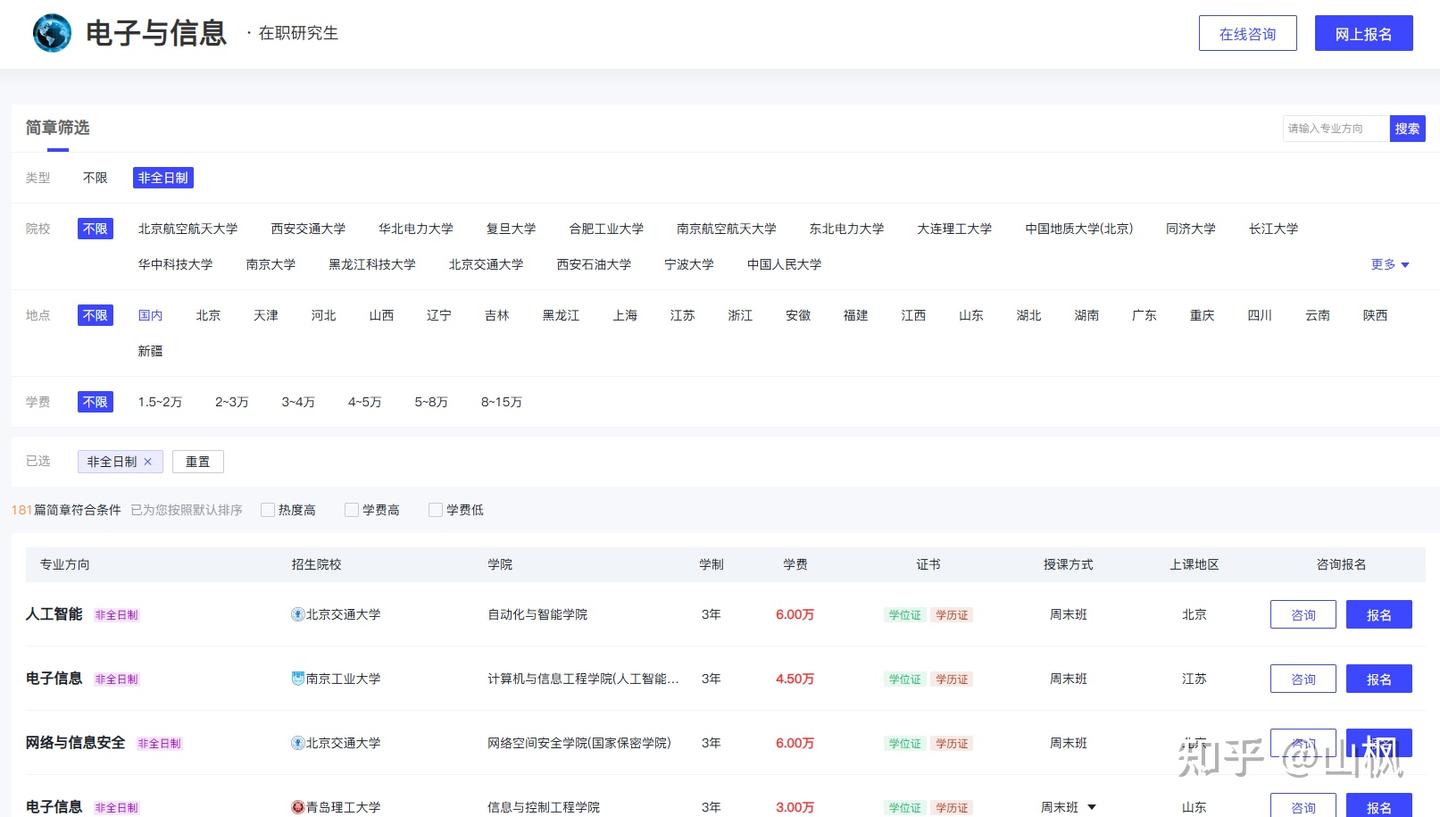Click the 自动化与智能学院 college cell
1440x817 pixels.
tap(537, 615)
